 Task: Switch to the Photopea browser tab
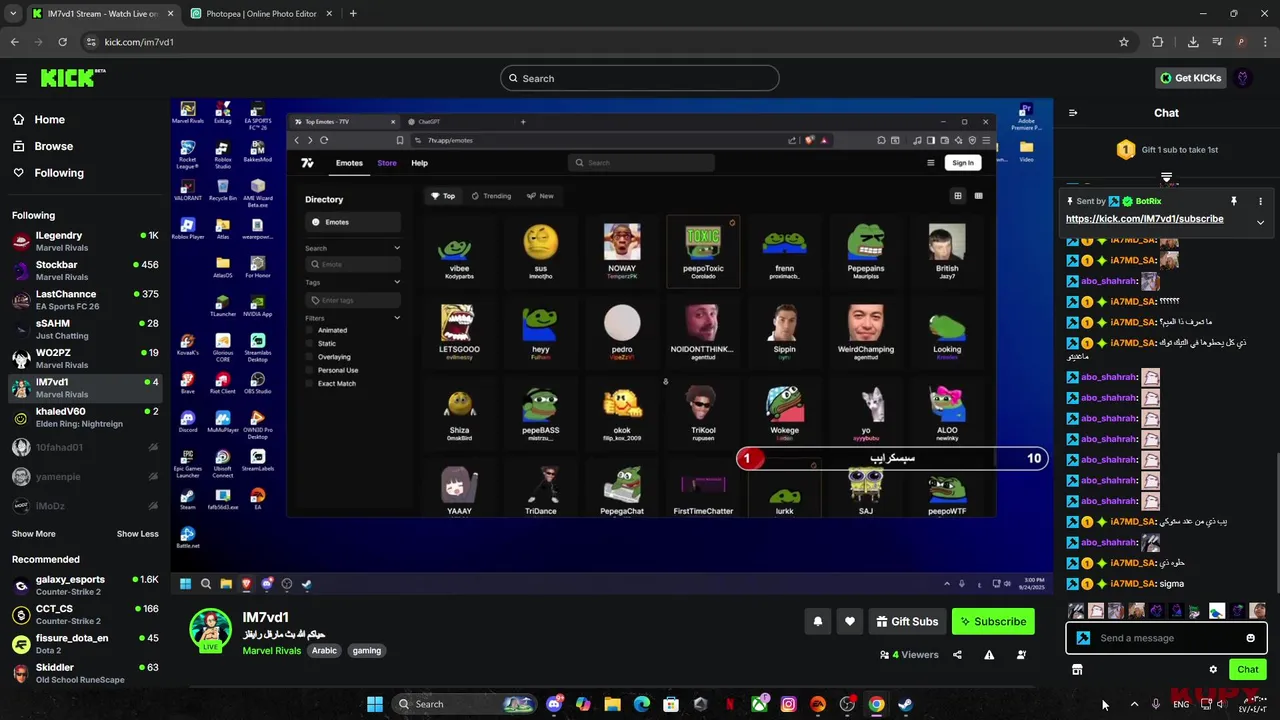tap(260, 14)
